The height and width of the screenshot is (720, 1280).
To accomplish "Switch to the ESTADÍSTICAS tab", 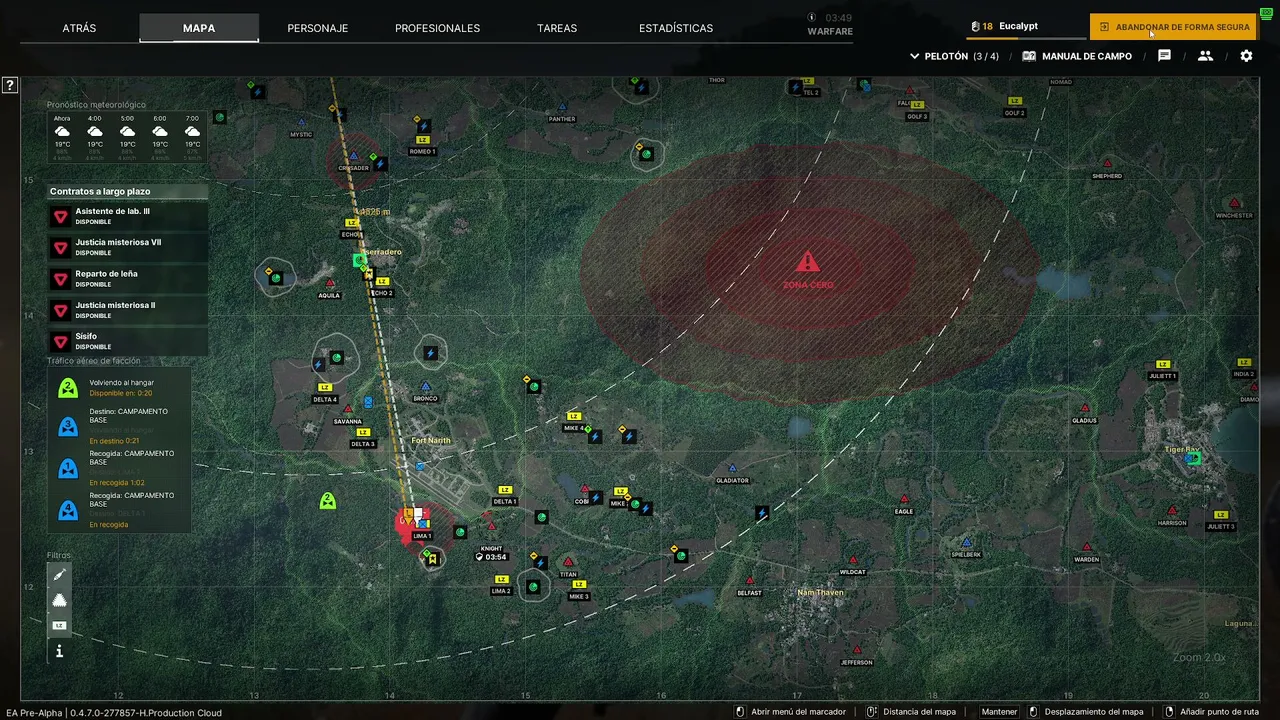I will click(676, 28).
